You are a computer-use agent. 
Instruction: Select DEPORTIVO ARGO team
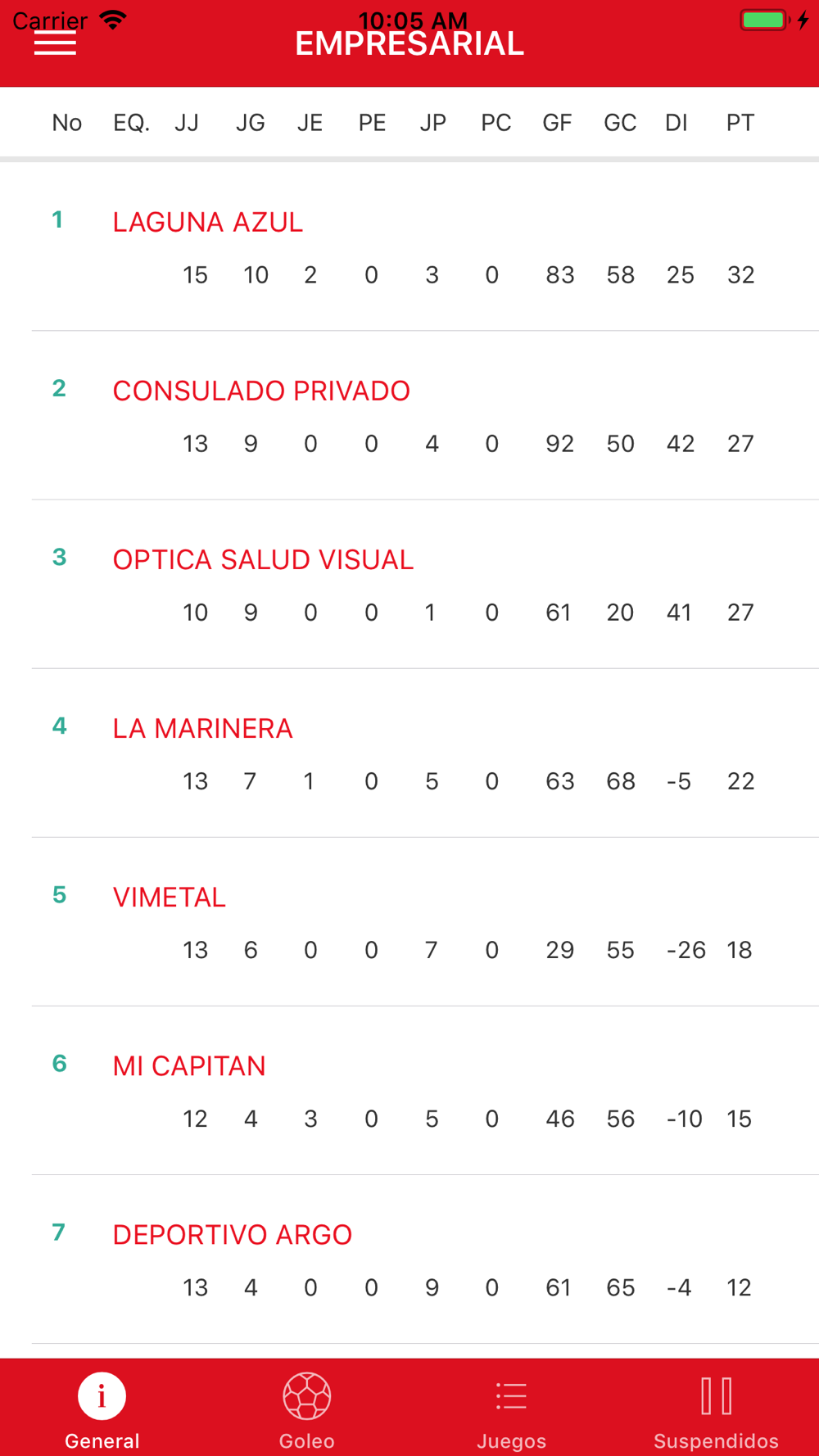click(x=232, y=1234)
